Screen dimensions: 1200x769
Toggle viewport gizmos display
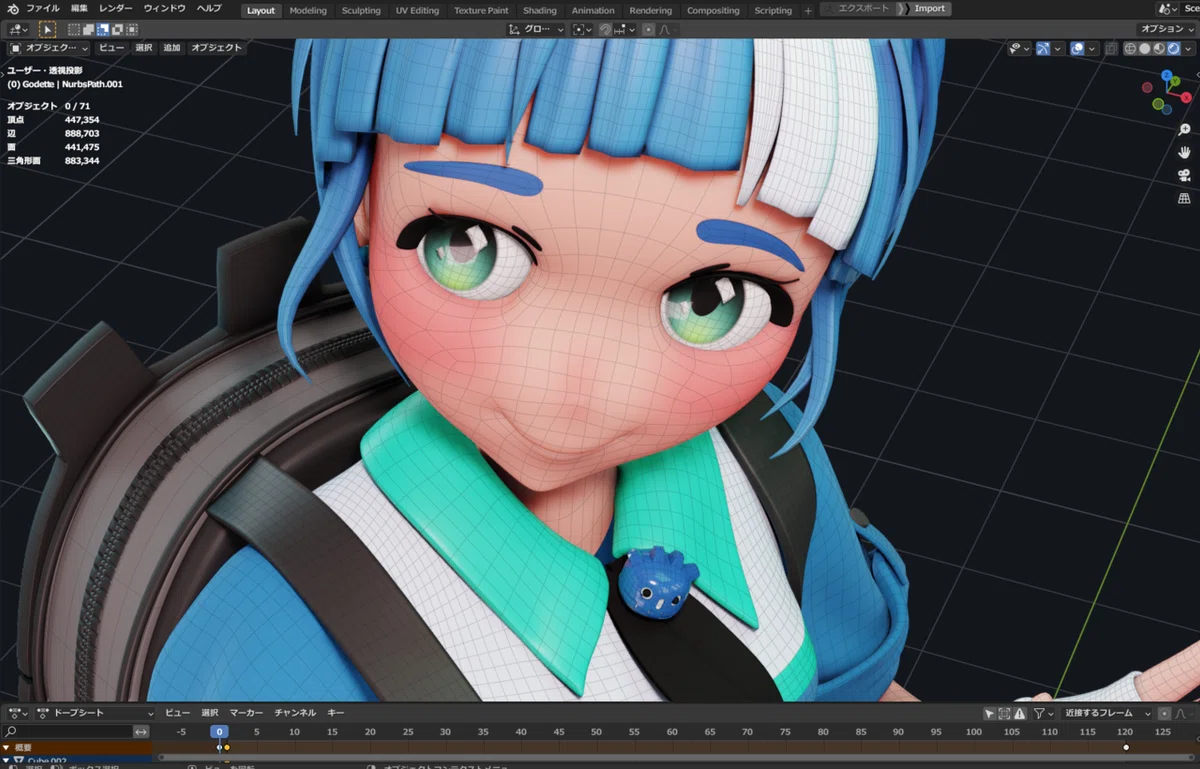(x=1043, y=48)
